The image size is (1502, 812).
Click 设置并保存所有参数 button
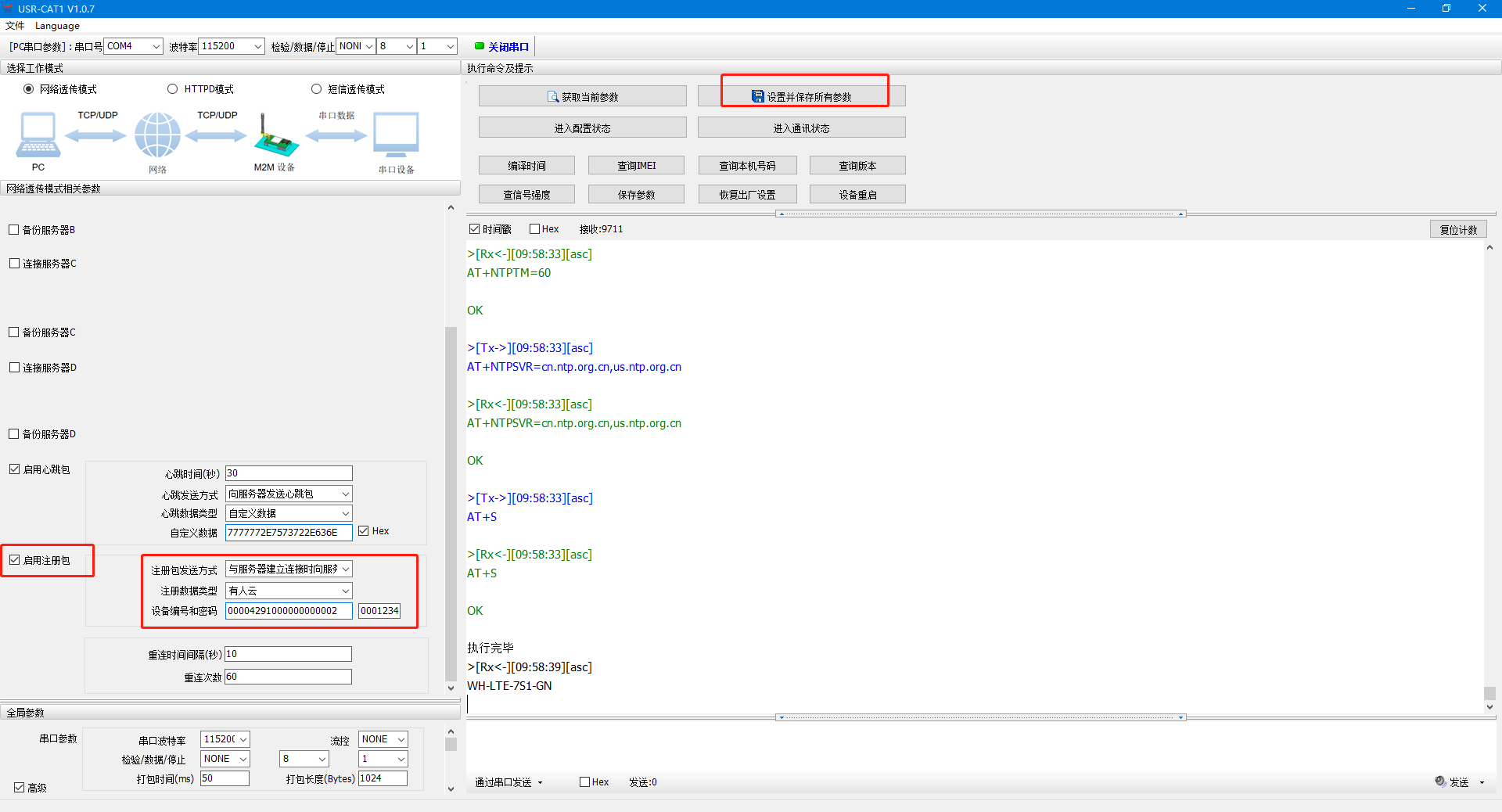point(801,96)
